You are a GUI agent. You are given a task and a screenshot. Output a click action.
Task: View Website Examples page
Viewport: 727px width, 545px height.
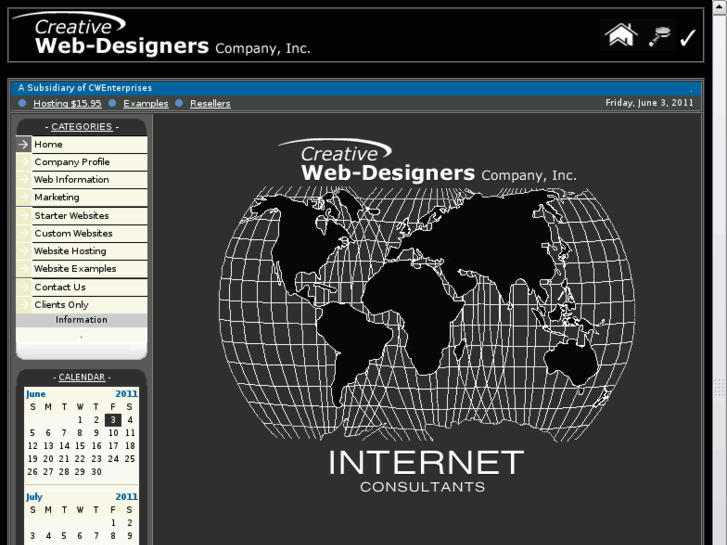(x=75, y=269)
